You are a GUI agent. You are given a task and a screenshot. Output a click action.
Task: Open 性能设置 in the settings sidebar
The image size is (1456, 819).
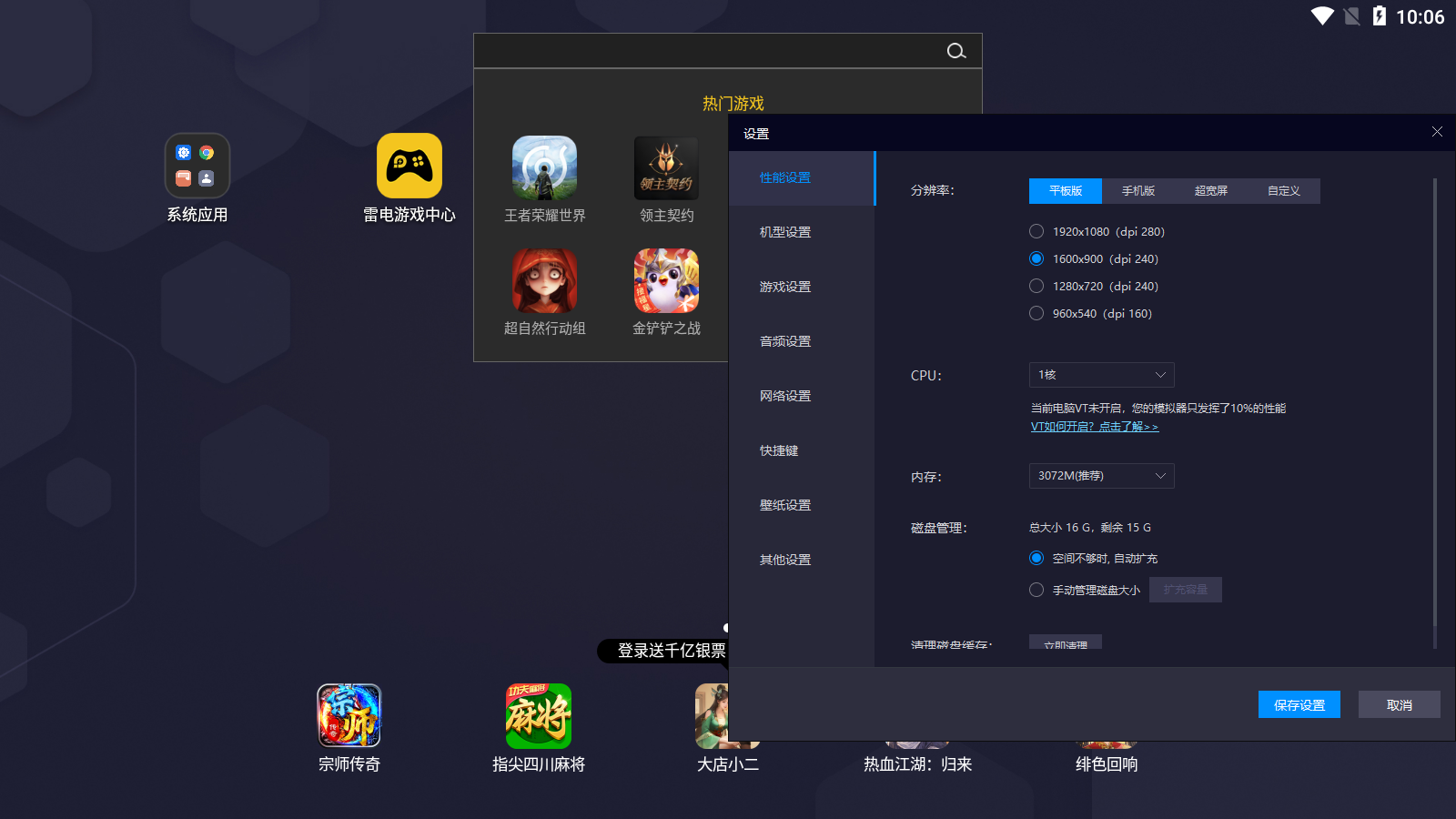pyautogui.click(x=802, y=178)
